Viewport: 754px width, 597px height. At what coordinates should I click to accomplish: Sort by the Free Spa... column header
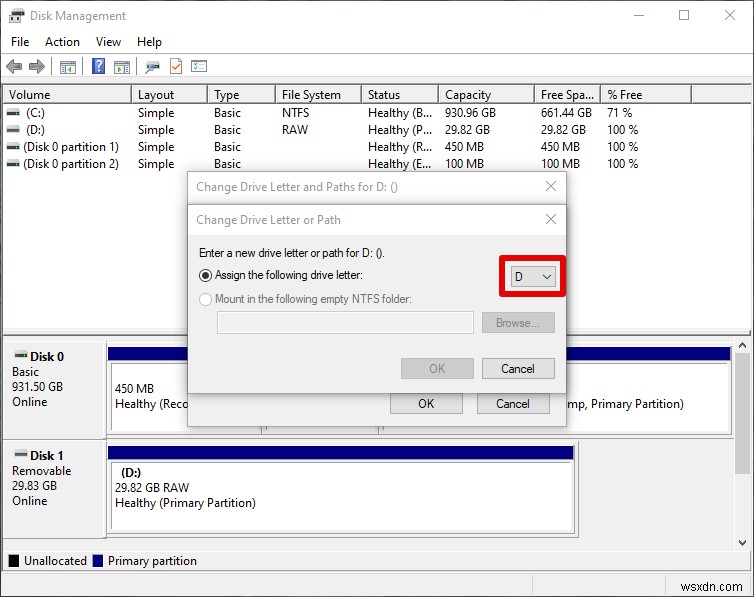[x=567, y=94]
